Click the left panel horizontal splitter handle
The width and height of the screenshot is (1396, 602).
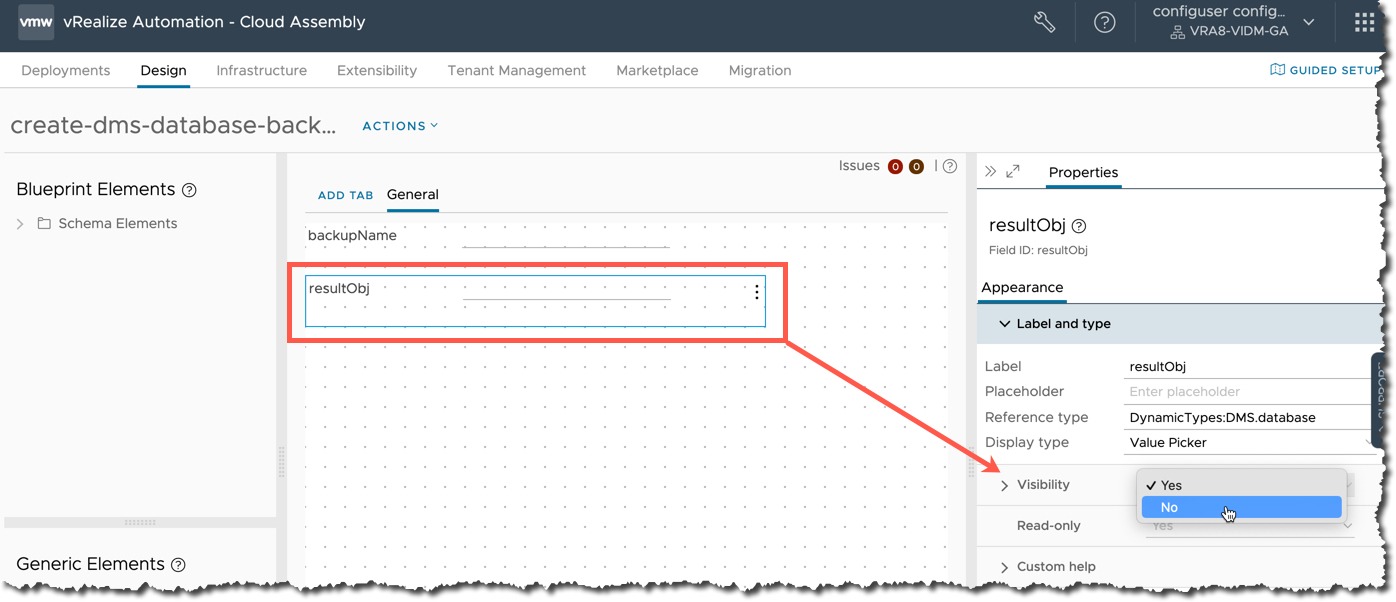pos(140,522)
